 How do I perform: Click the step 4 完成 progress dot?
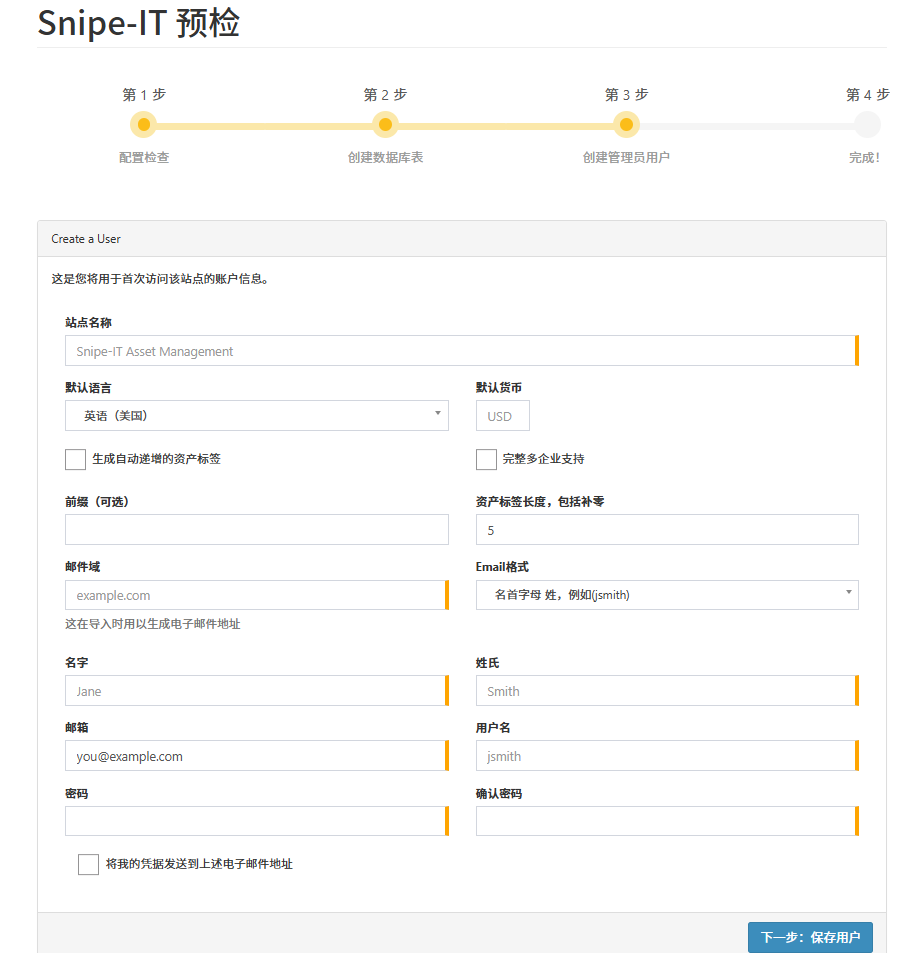click(x=867, y=125)
